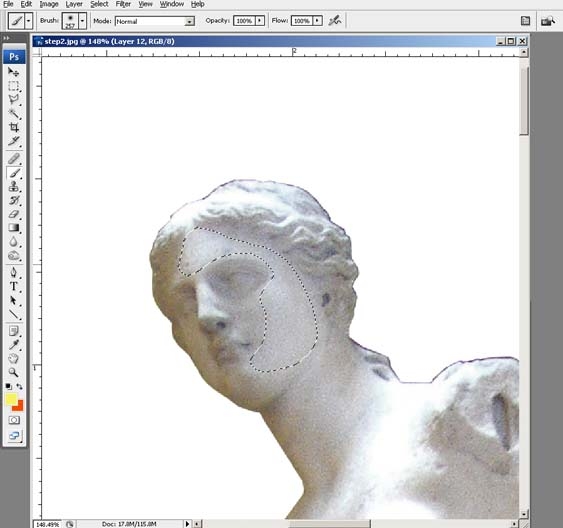Click the Doc size status text

pyautogui.click(x=129, y=524)
